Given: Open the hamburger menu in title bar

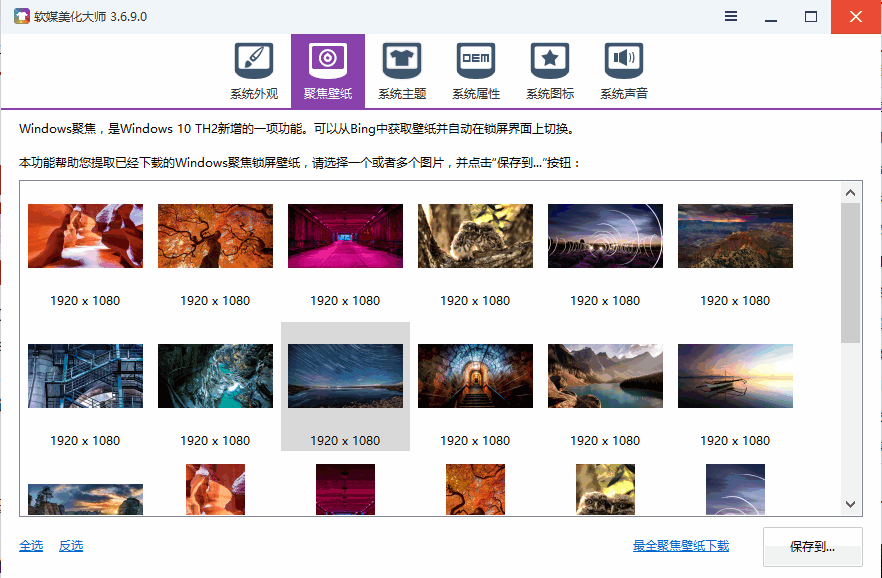Looking at the screenshot, I should tap(731, 17).
